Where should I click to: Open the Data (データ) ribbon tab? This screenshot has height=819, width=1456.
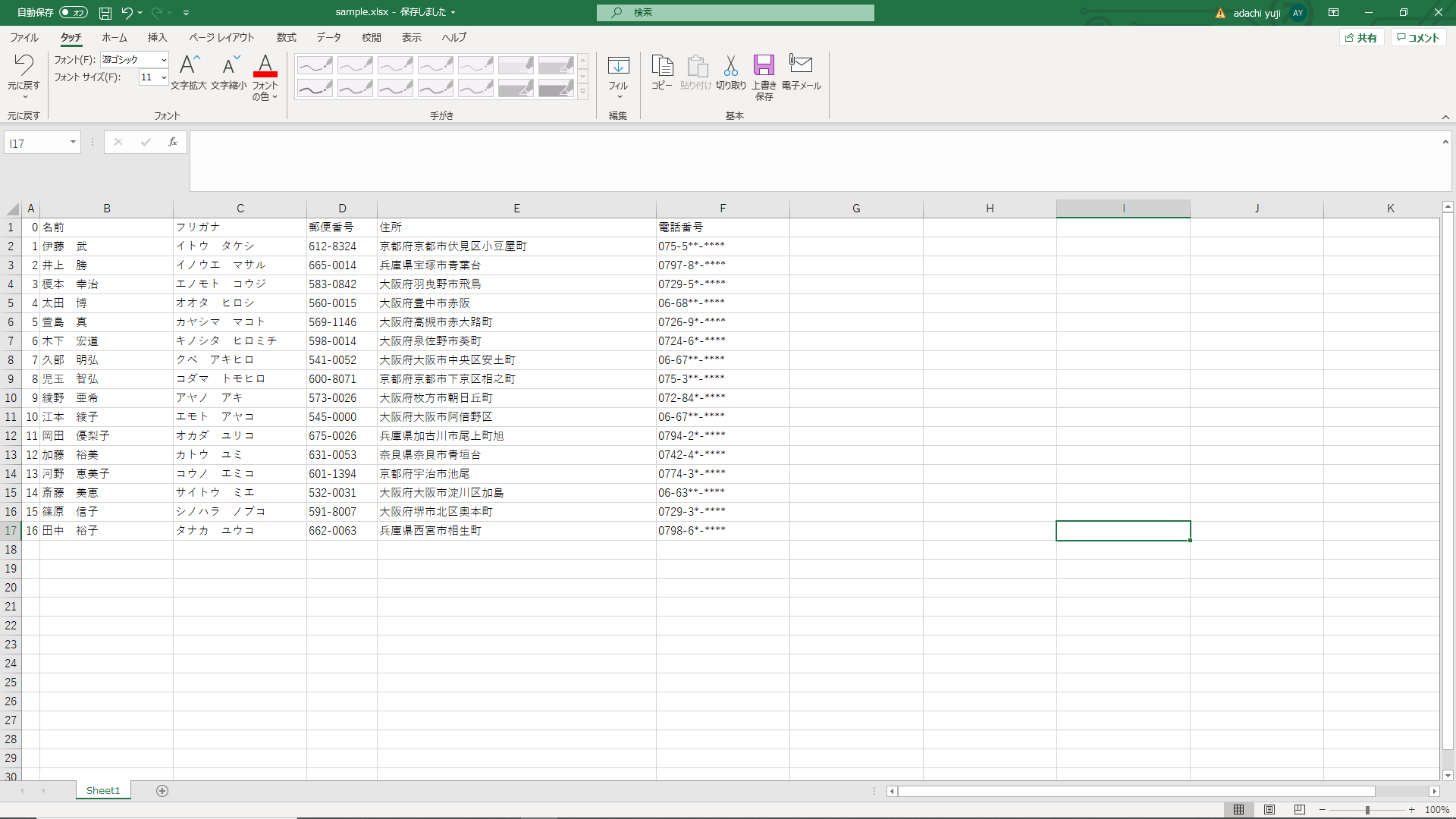(x=328, y=37)
